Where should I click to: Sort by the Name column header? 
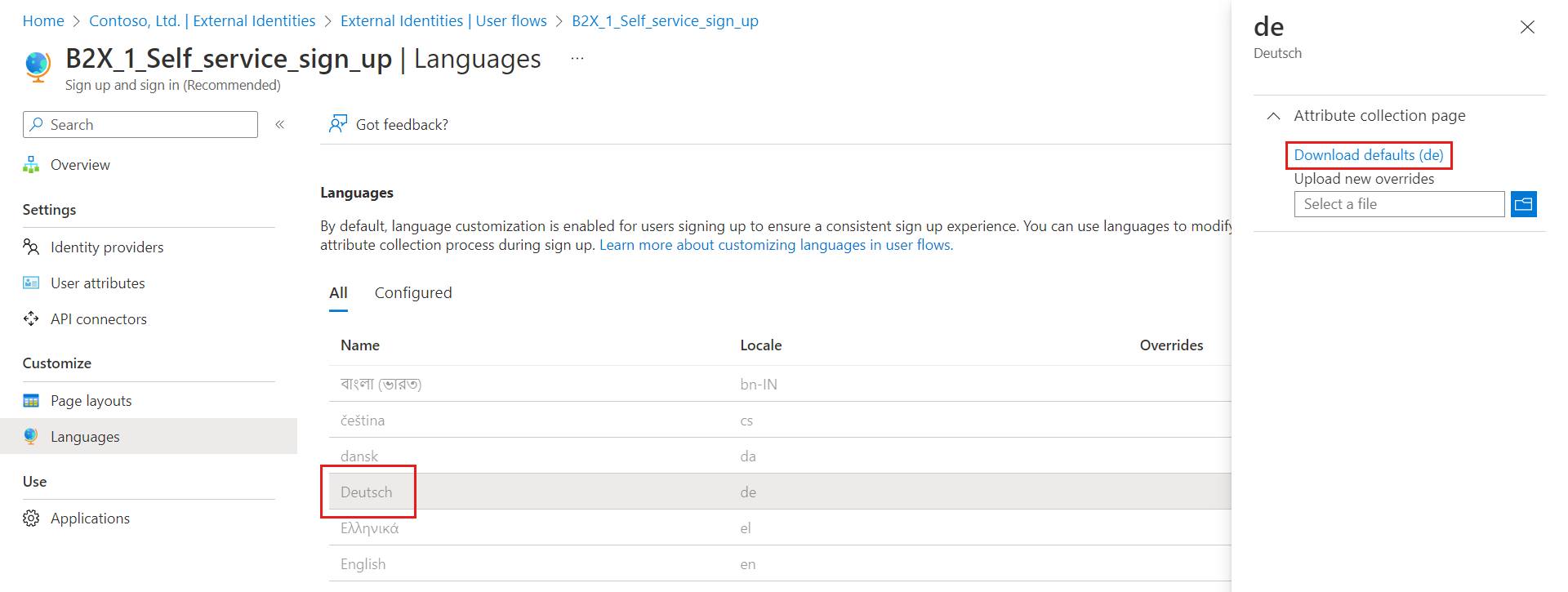point(360,345)
